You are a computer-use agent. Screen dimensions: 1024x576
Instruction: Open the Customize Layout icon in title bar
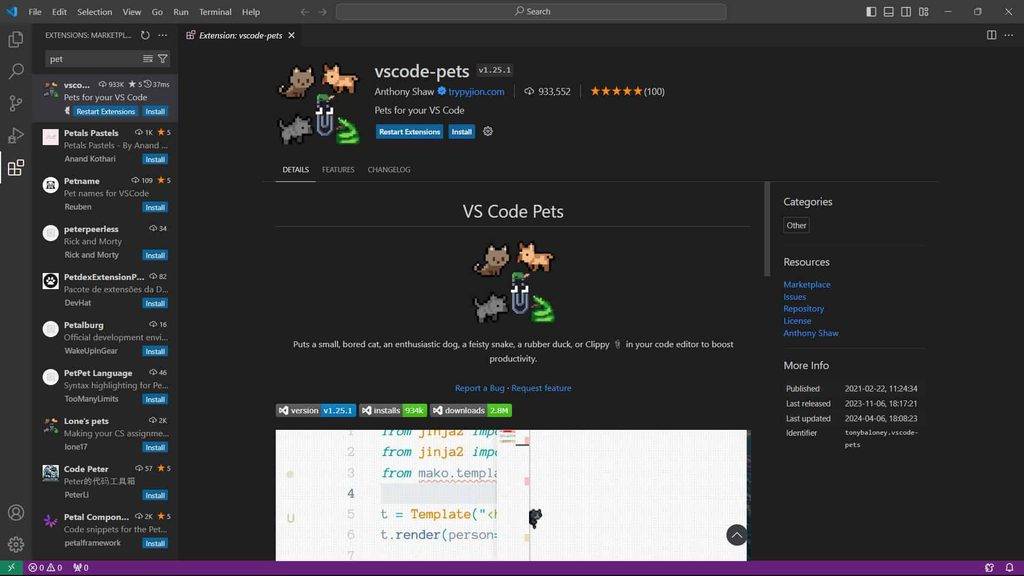tap(923, 12)
